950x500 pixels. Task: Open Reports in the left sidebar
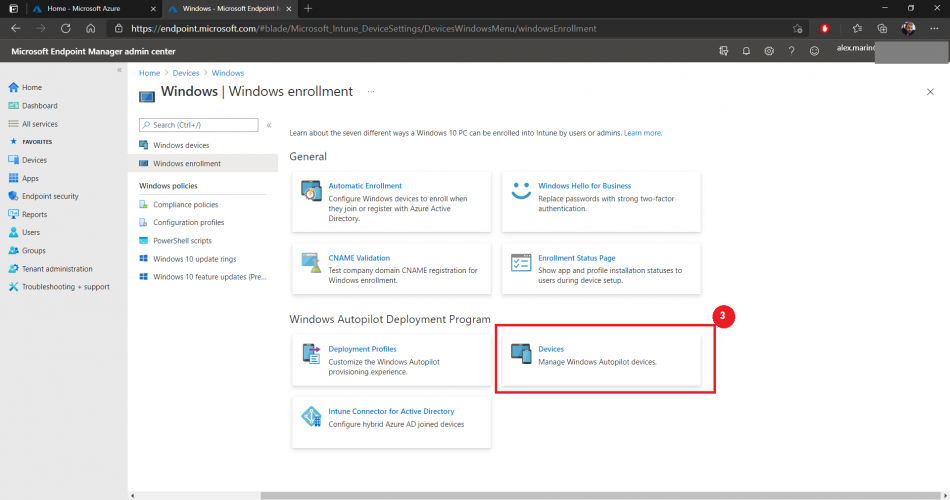[27, 214]
